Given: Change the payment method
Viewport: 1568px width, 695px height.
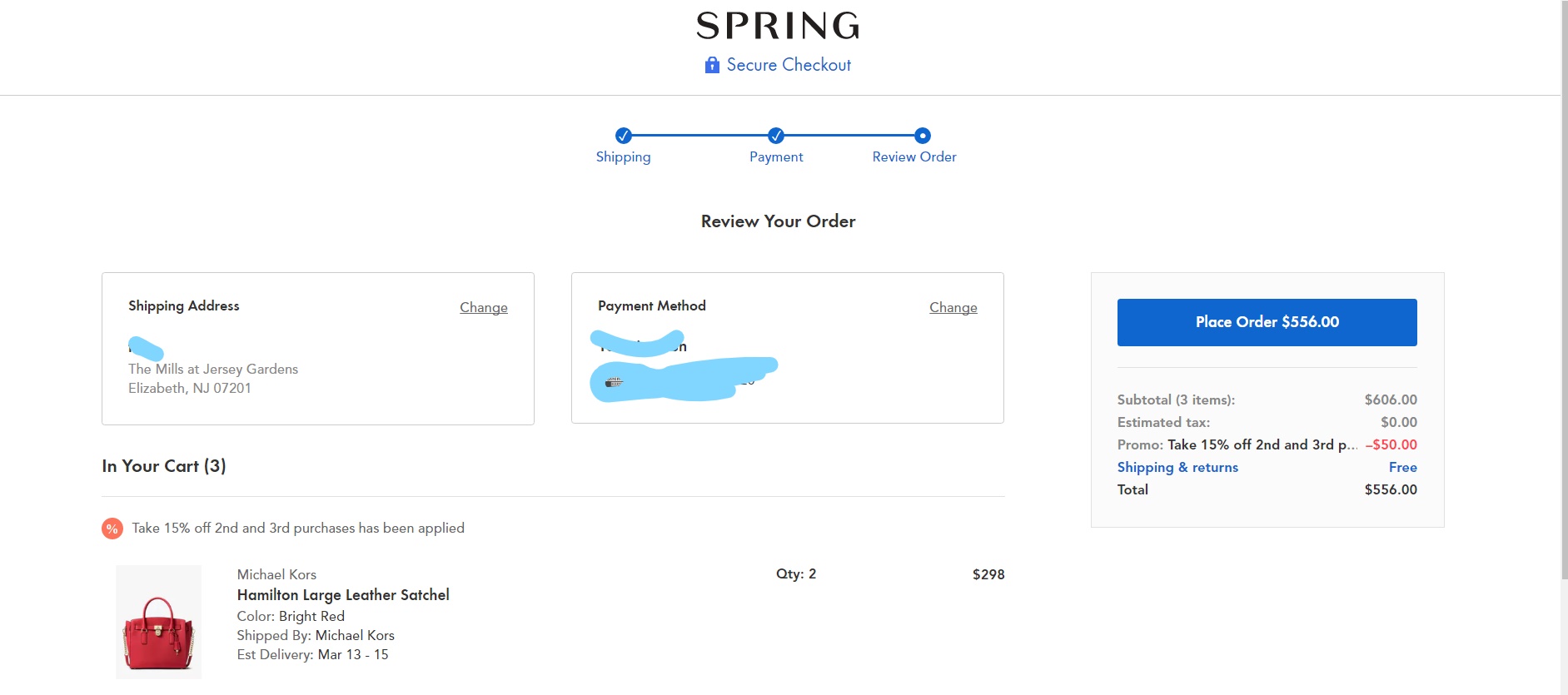Looking at the screenshot, I should point(953,308).
